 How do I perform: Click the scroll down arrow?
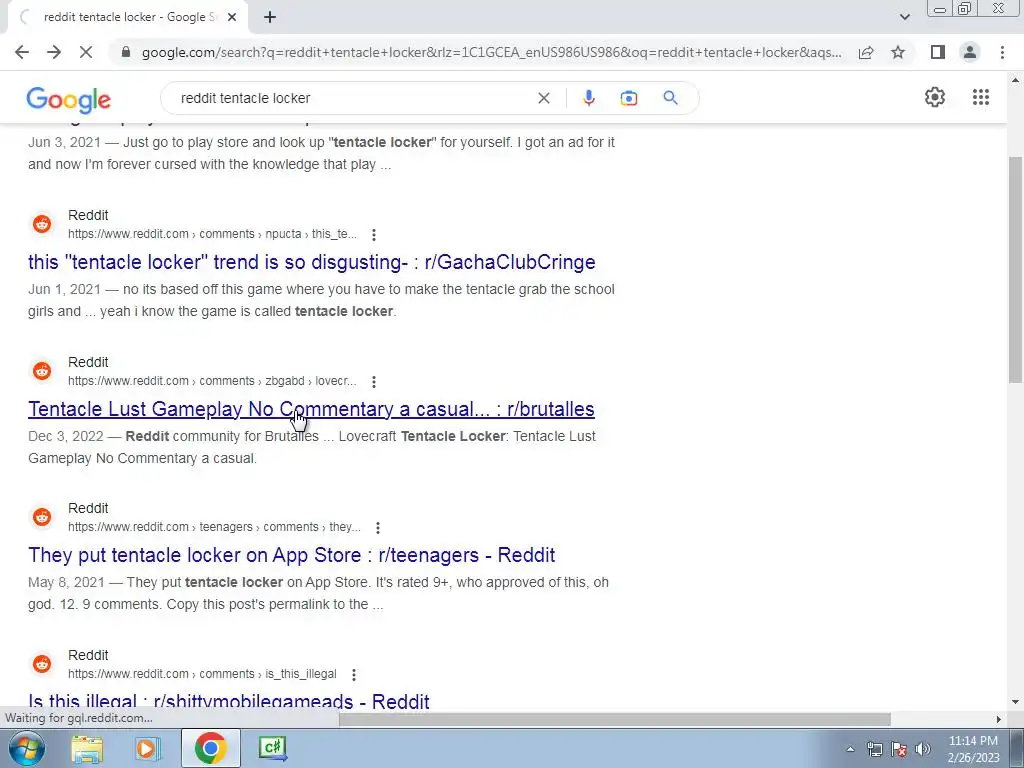click(x=1015, y=702)
